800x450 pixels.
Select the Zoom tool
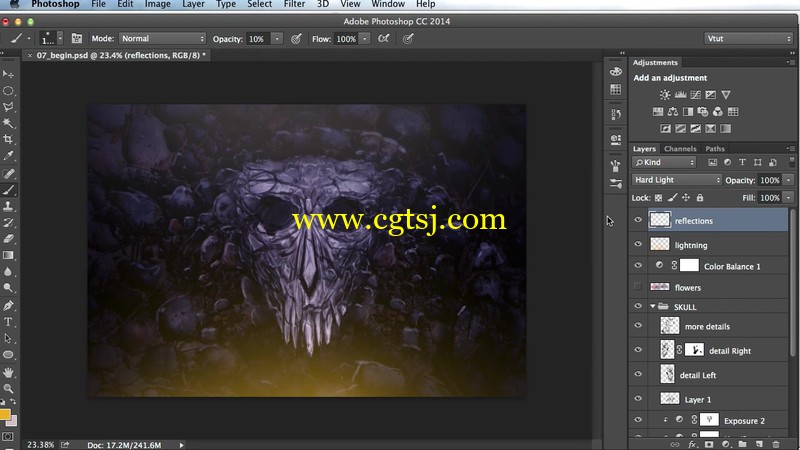tap(8, 389)
